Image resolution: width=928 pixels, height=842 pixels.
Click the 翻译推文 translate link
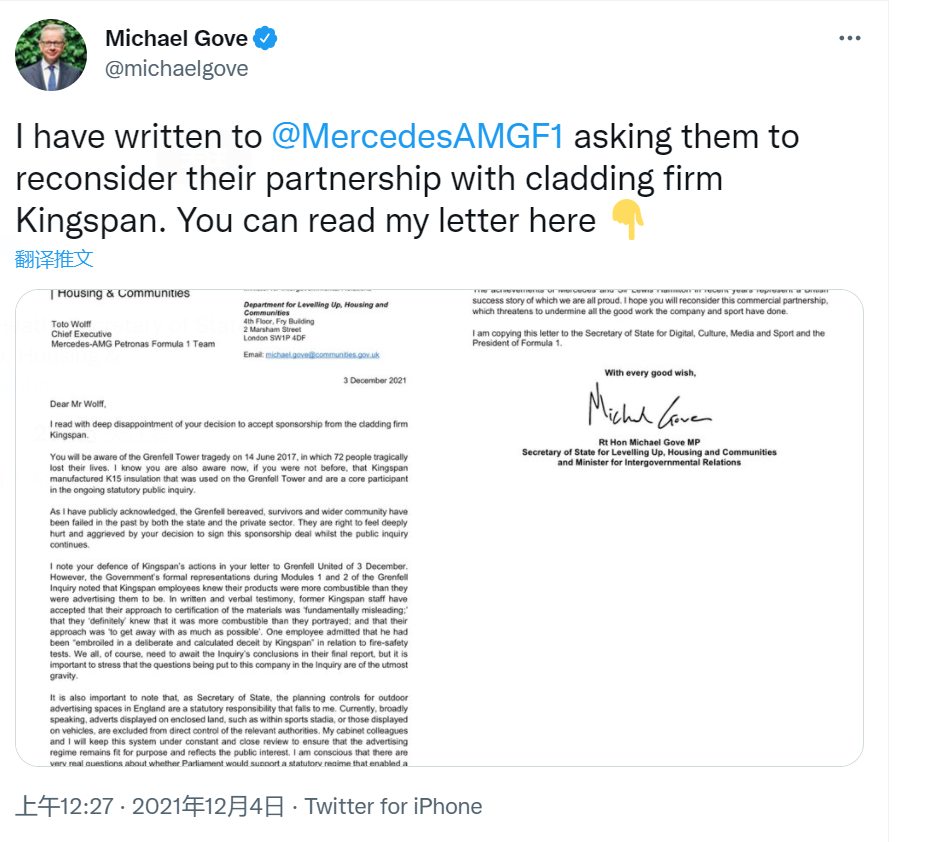click(54, 259)
